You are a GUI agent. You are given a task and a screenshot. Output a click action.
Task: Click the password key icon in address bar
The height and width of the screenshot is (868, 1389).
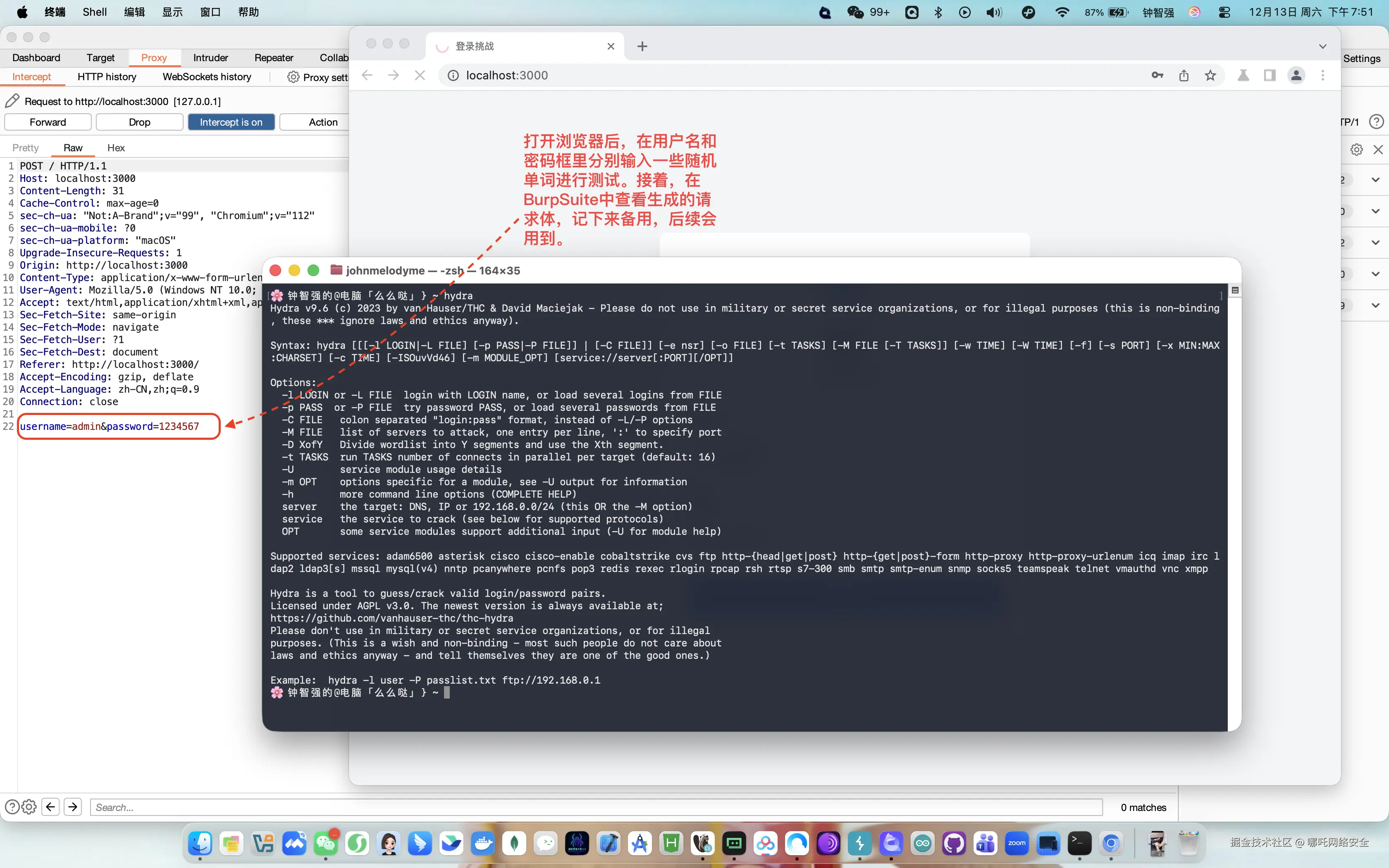(x=1157, y=75)
